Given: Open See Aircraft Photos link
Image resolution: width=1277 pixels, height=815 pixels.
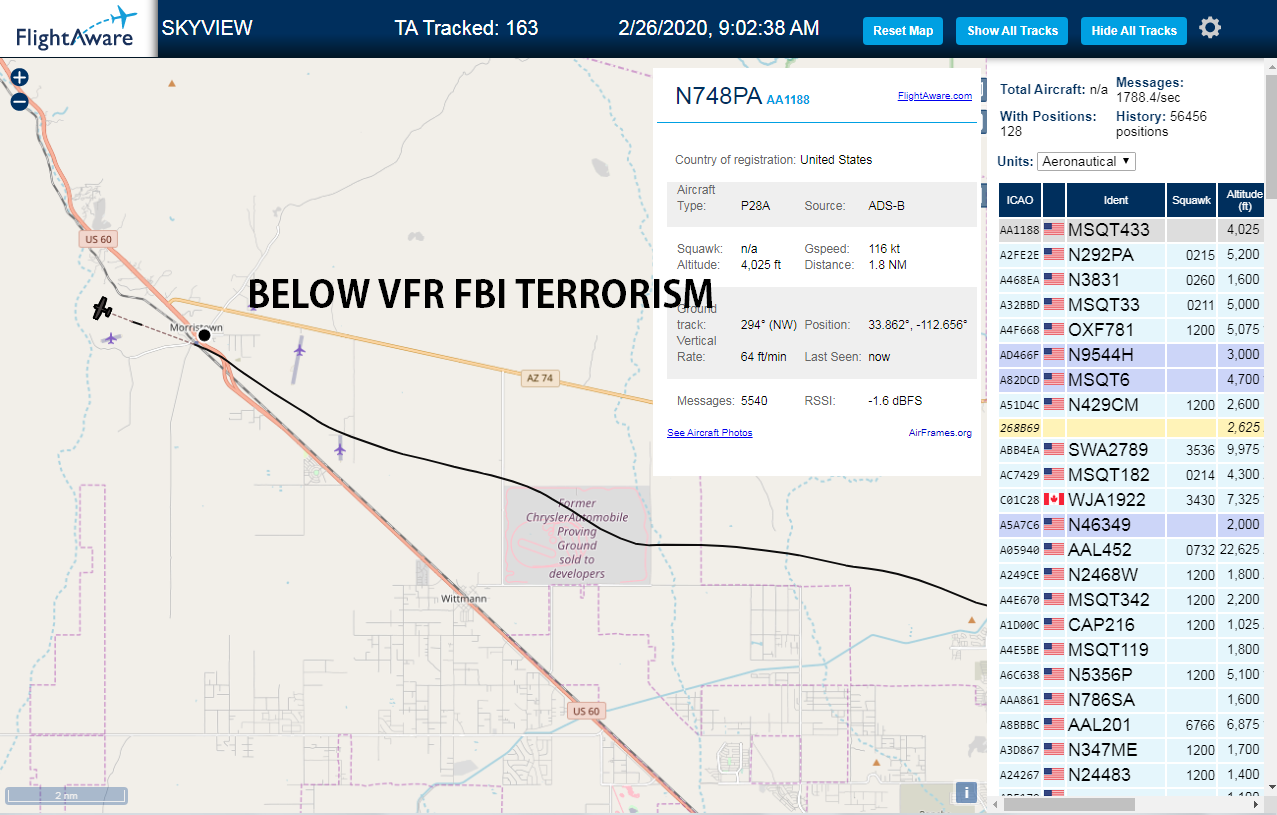Looking at the screenshot, I should click(710, 433).
